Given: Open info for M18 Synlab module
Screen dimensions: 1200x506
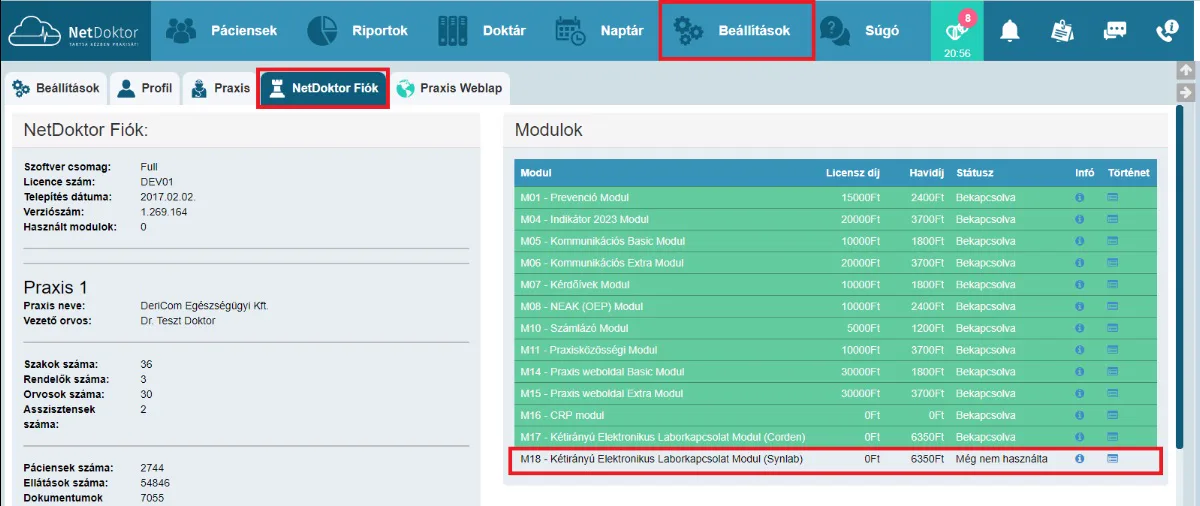Looking at the screenshot, I should coord(1080,458).
